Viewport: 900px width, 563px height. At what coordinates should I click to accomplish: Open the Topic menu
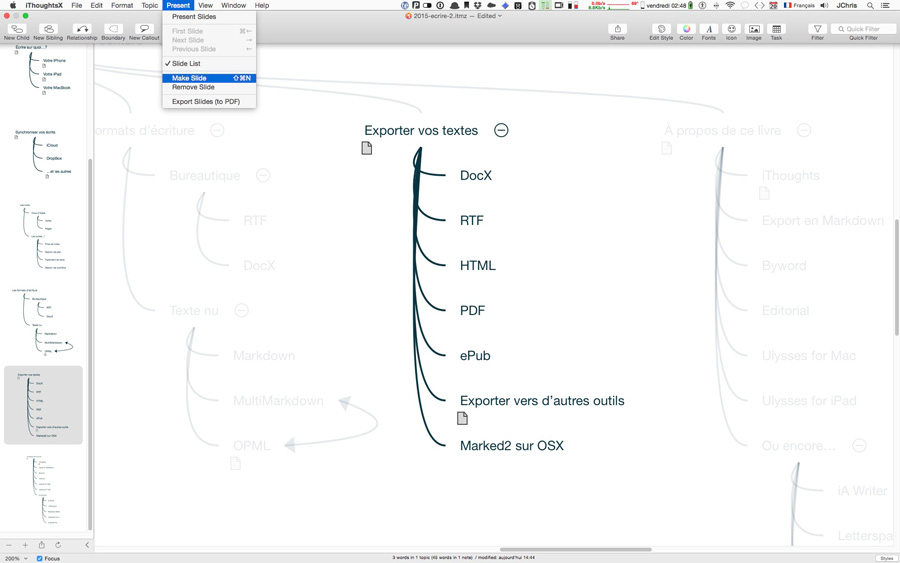click(150, 5)
